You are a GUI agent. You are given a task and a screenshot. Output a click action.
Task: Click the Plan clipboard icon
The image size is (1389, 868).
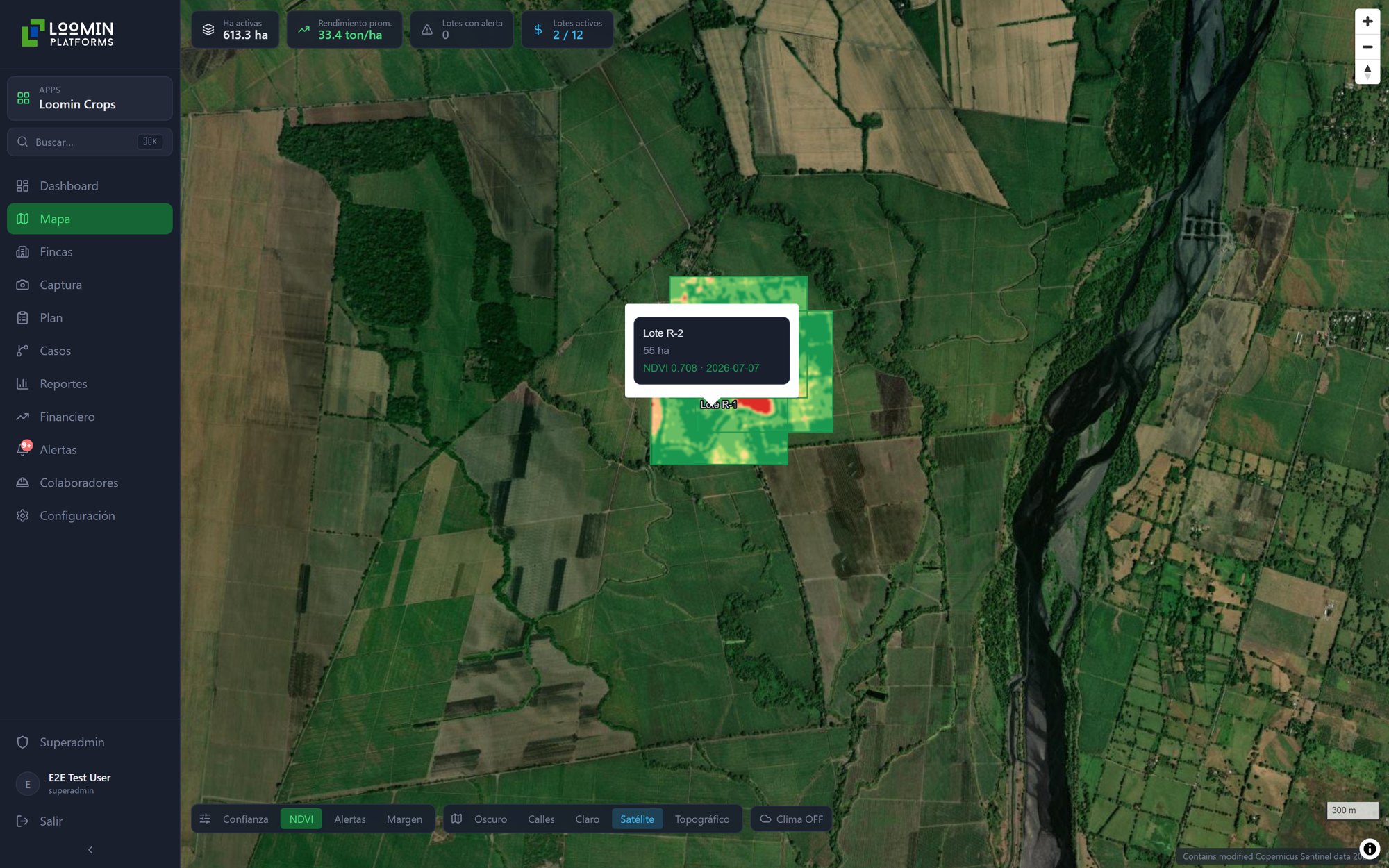(x=22, y=317)
